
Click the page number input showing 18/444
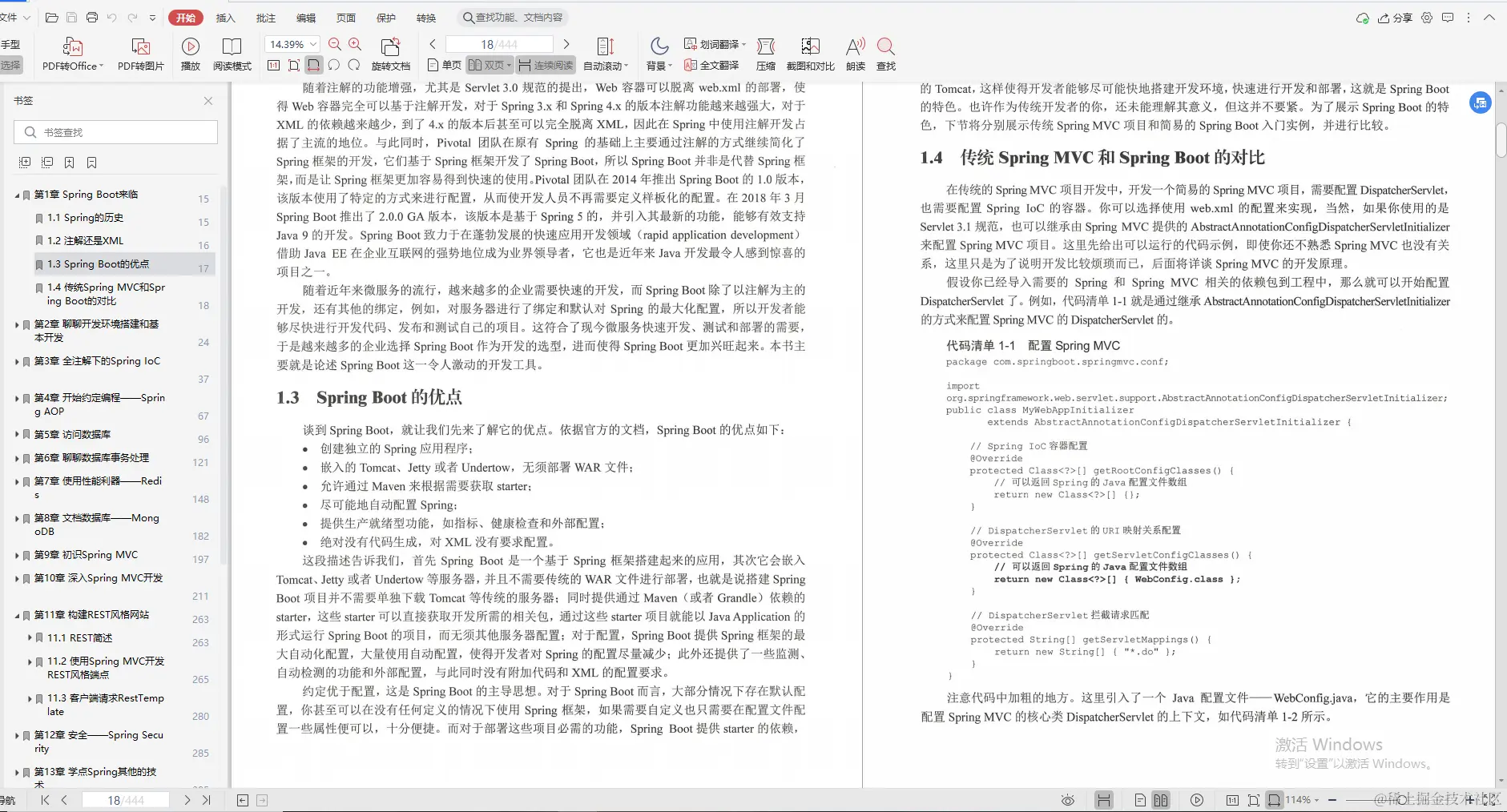[x=498, y=44]
